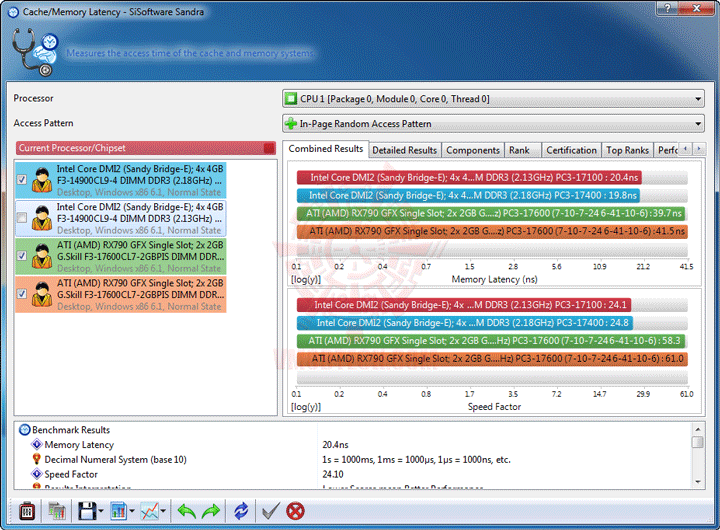
Task: Click the 24.10 speed factor value
Action: (333, 474)
